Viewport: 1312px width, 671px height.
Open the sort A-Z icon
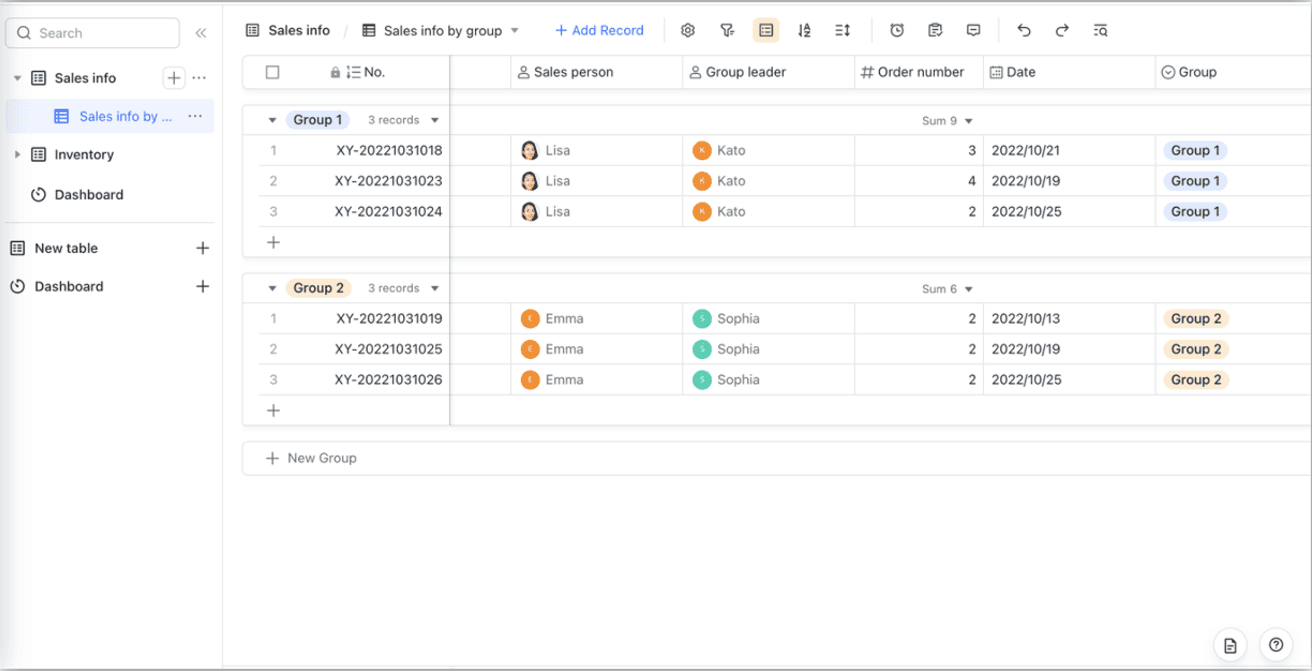coord(804,30)
